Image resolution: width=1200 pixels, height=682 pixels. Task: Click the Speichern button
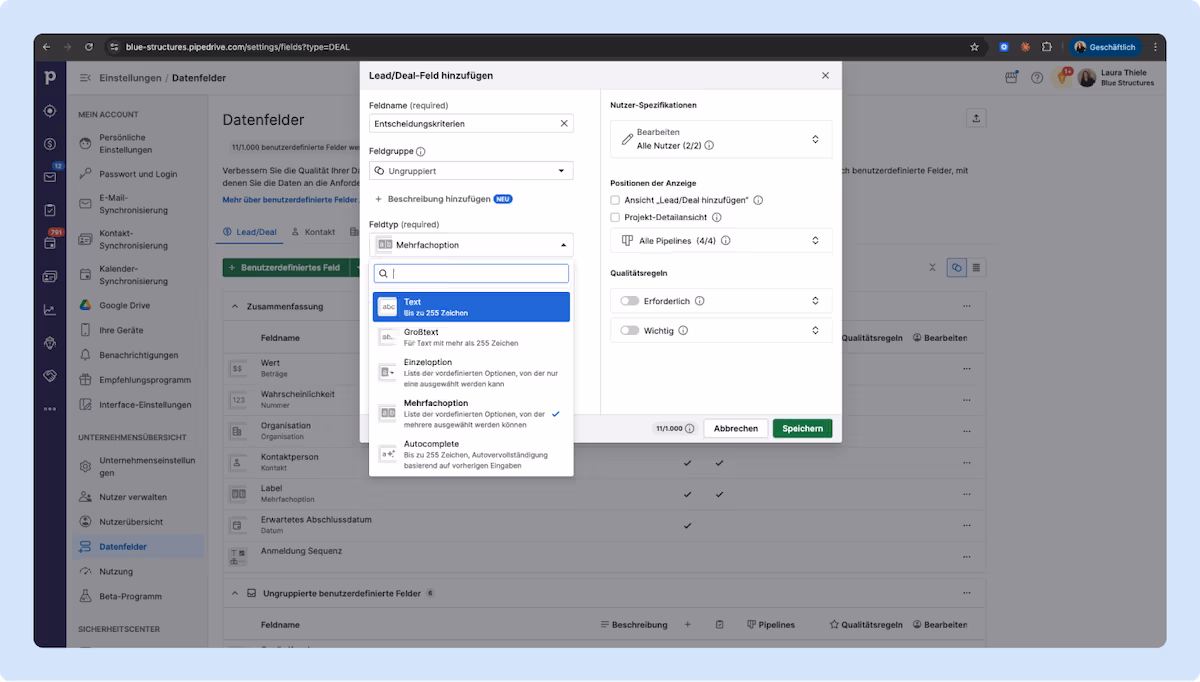click(x=802, y=428)
